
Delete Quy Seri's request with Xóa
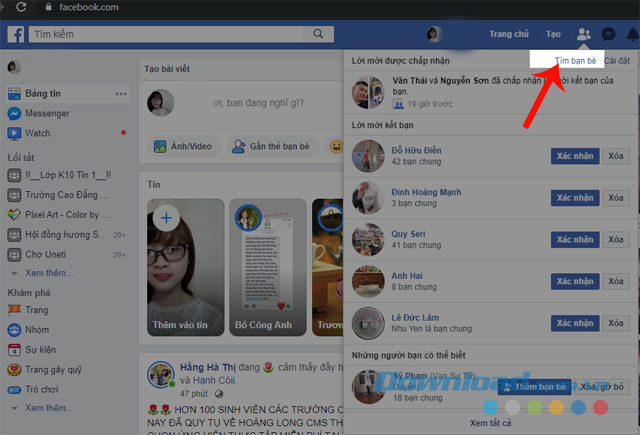(616, 240)
